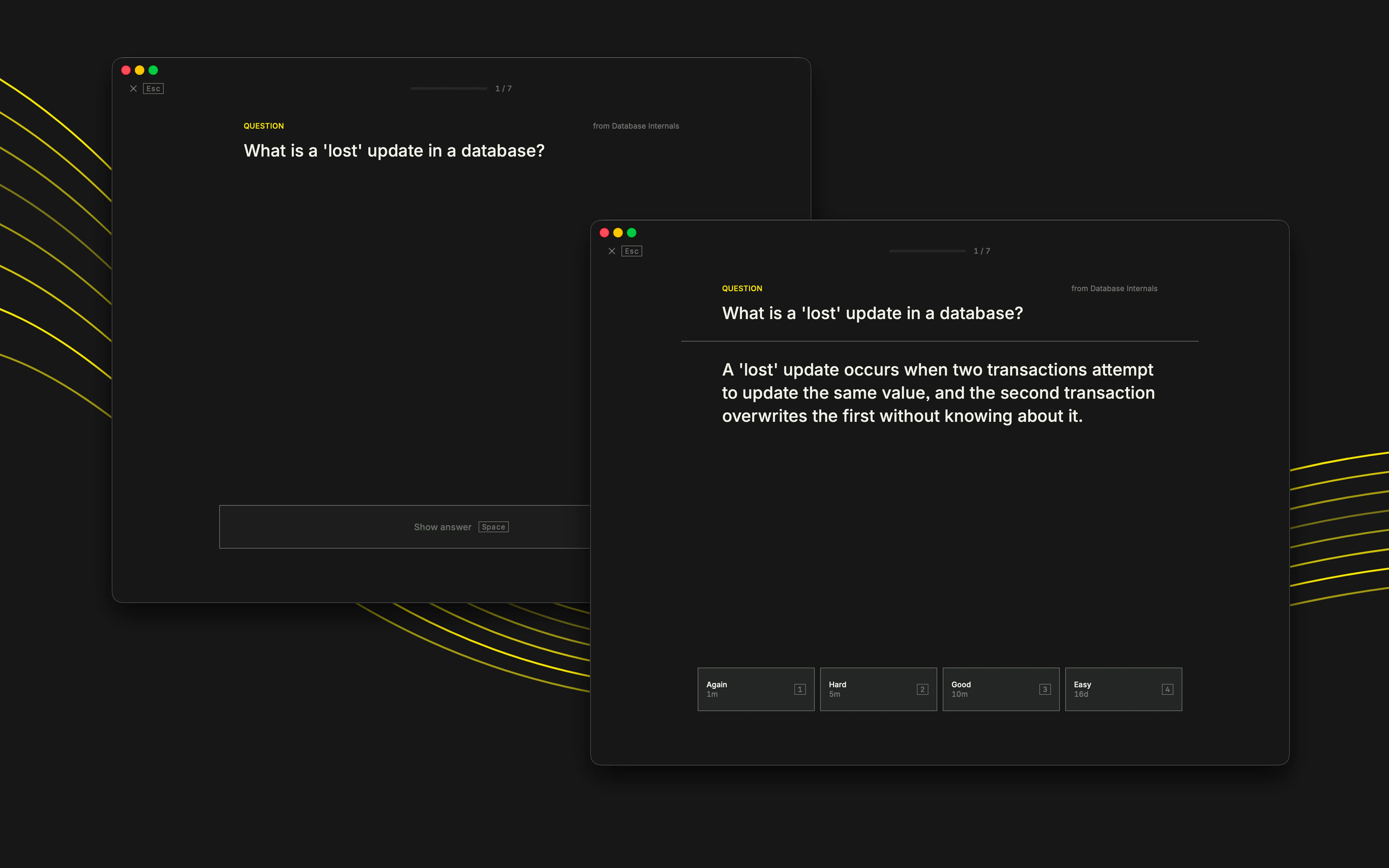Click the question text in the back window
The width and height of the screenshot is (1389, 868).
tap(394, 150)
